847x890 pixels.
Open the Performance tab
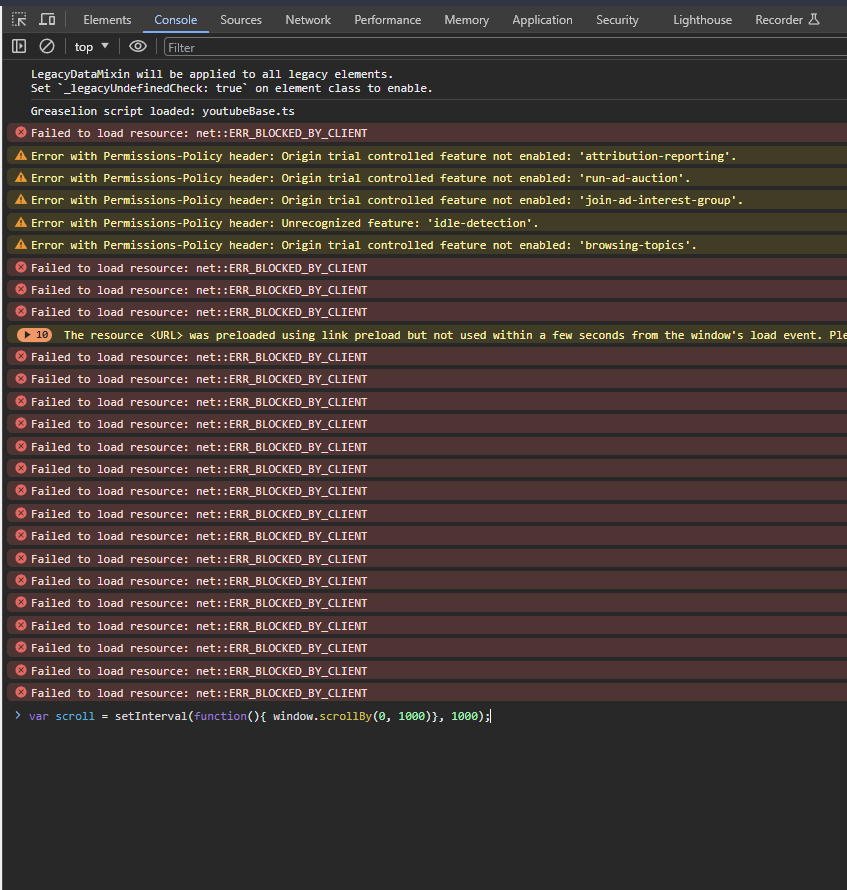[x=388, y=20]
